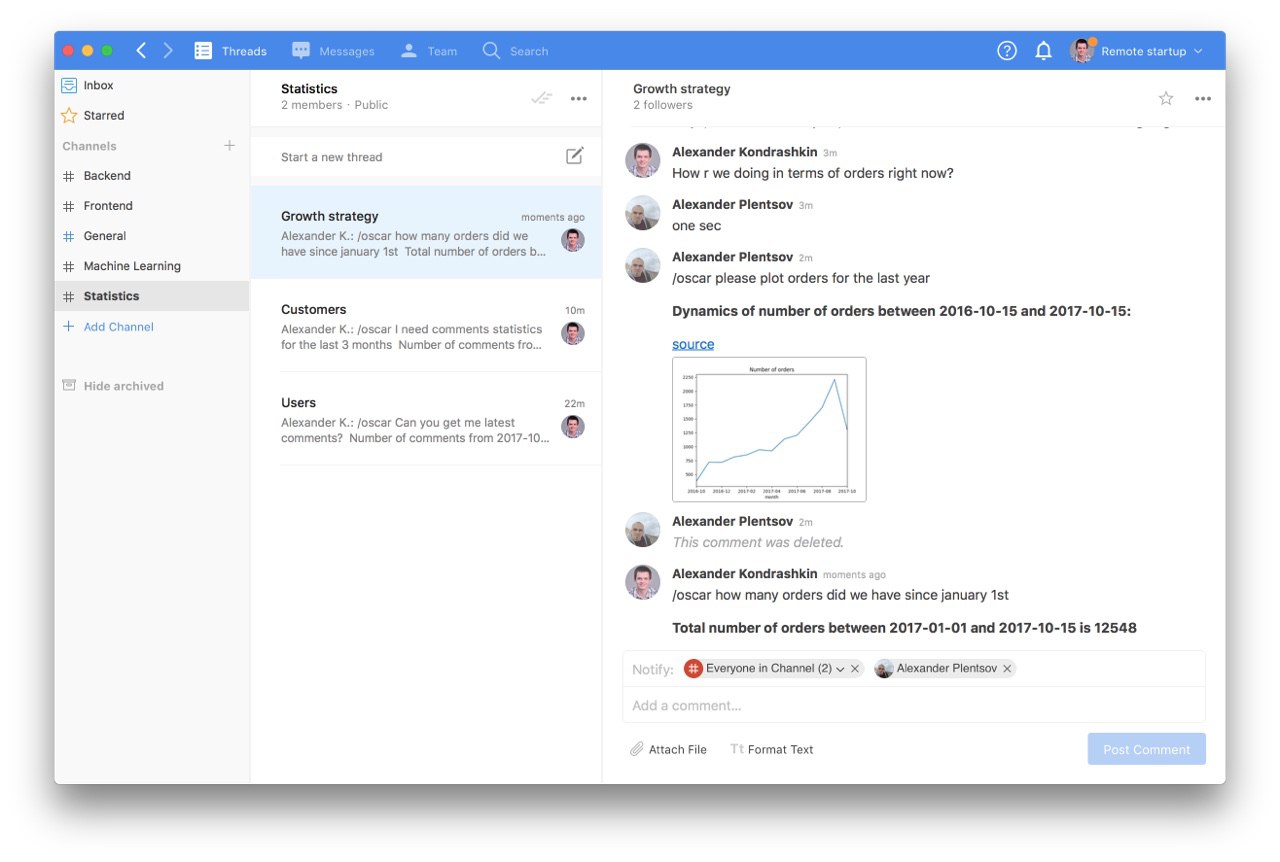The image size is (1280, 862).
Task: Click the Channels section header
Action: point(89,146)
